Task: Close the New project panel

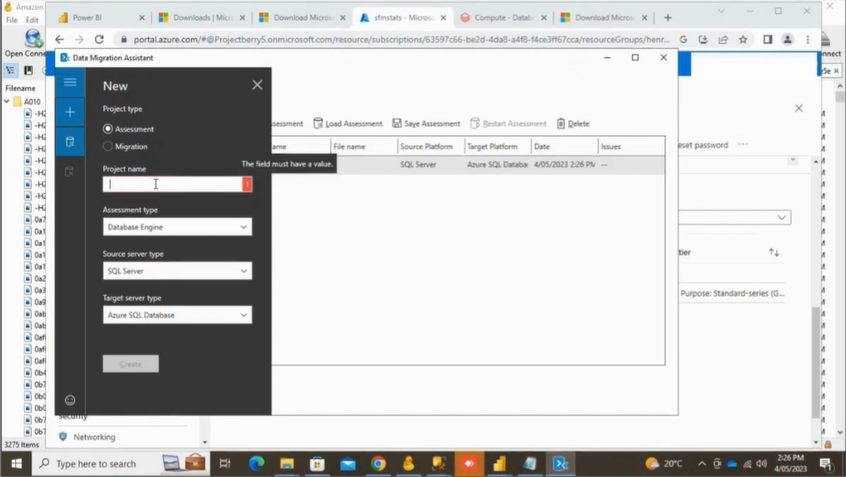Action: tap(257, 85)
